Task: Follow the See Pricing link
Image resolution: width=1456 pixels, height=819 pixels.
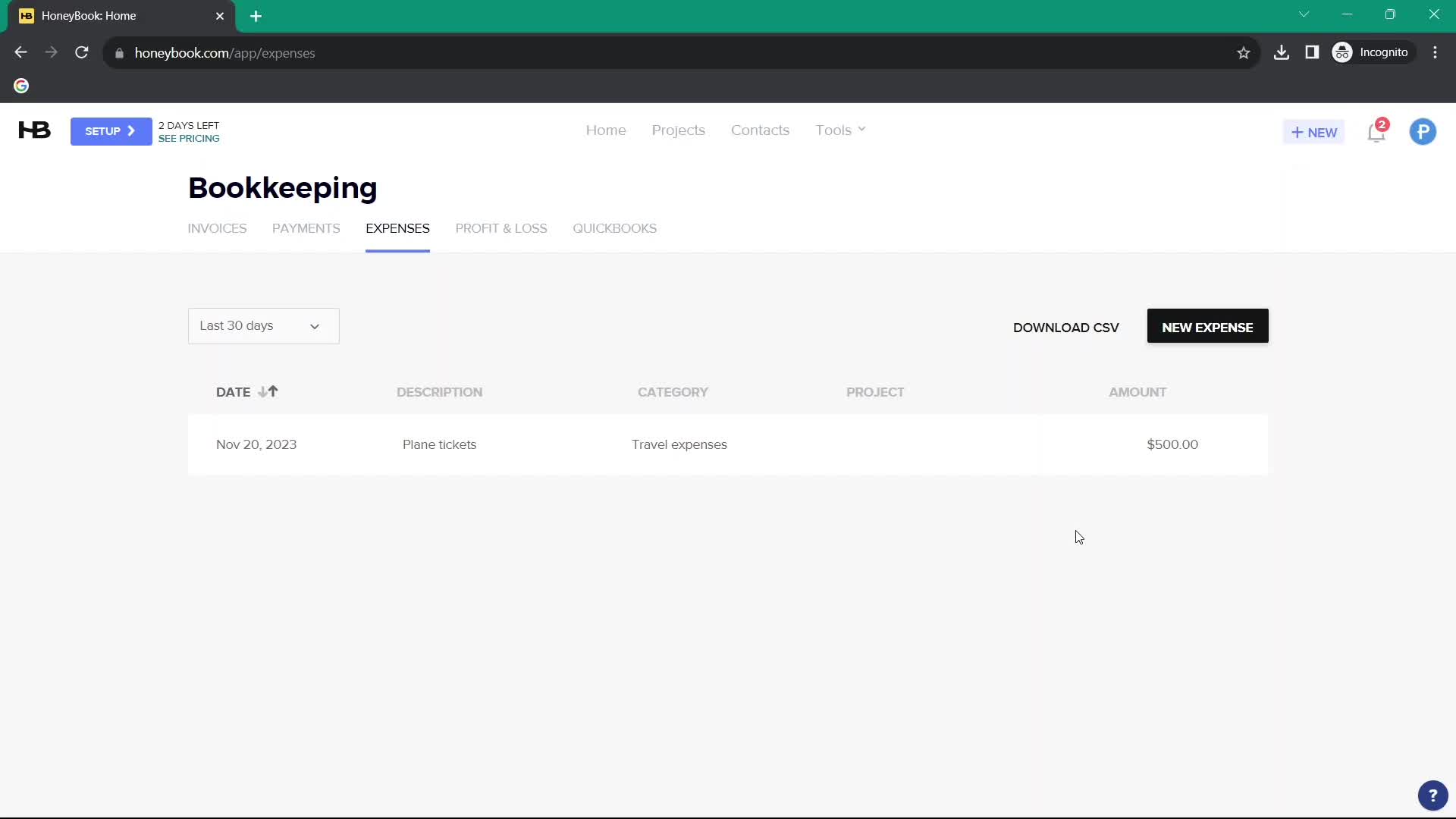Action: coord(189,139)
